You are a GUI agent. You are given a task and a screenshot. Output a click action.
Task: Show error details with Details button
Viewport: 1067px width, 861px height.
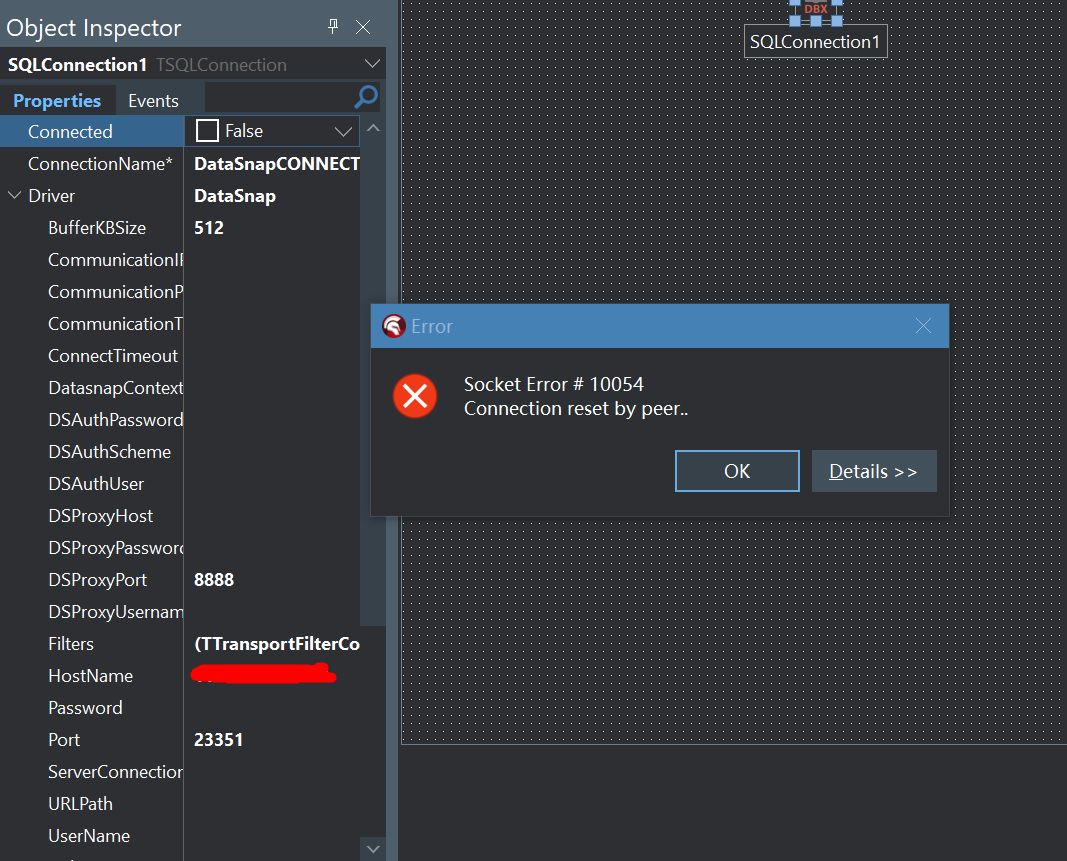[x=874, y=471]
